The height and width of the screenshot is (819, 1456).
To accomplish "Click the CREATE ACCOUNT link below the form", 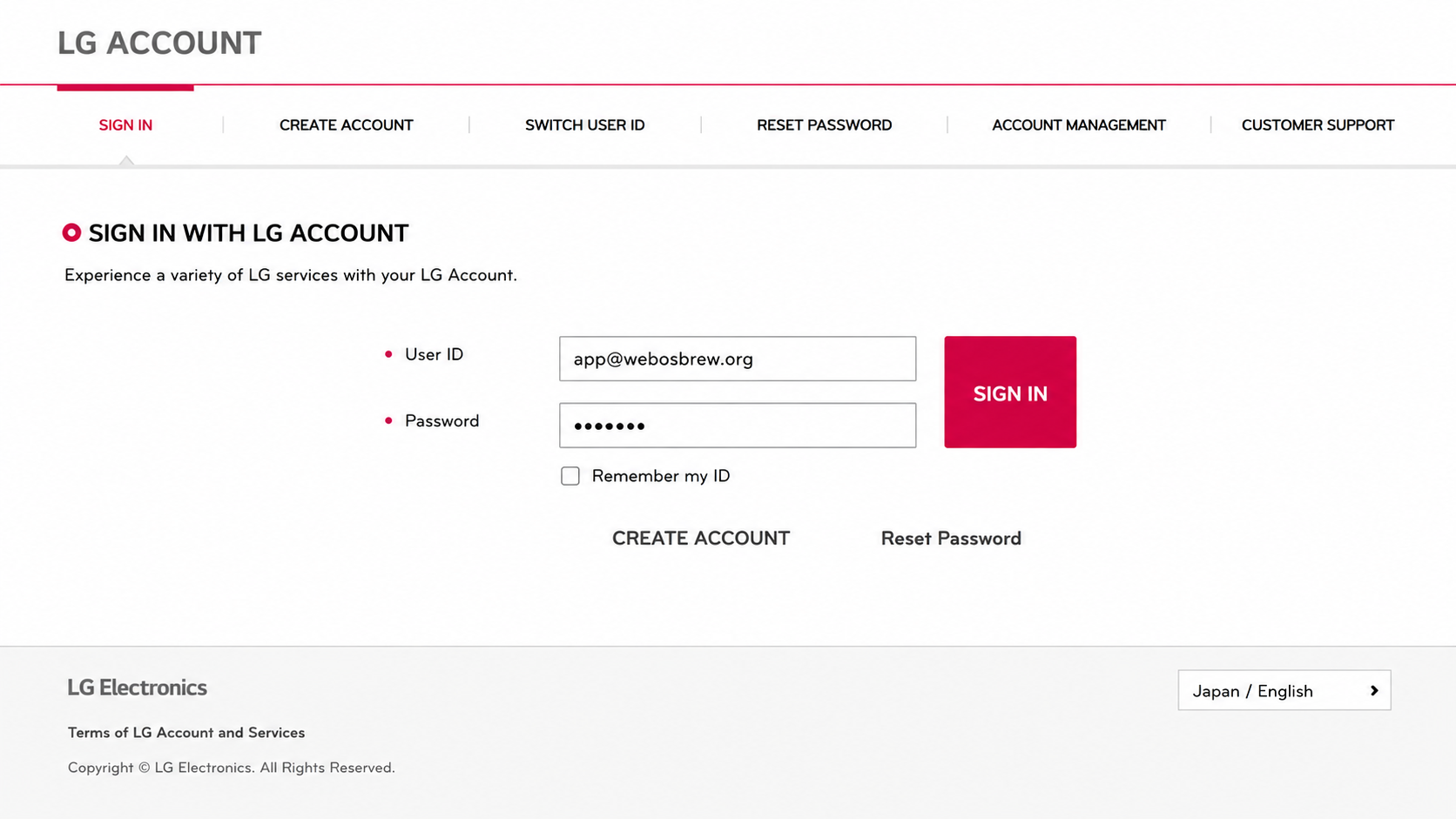I will point(701,538).
